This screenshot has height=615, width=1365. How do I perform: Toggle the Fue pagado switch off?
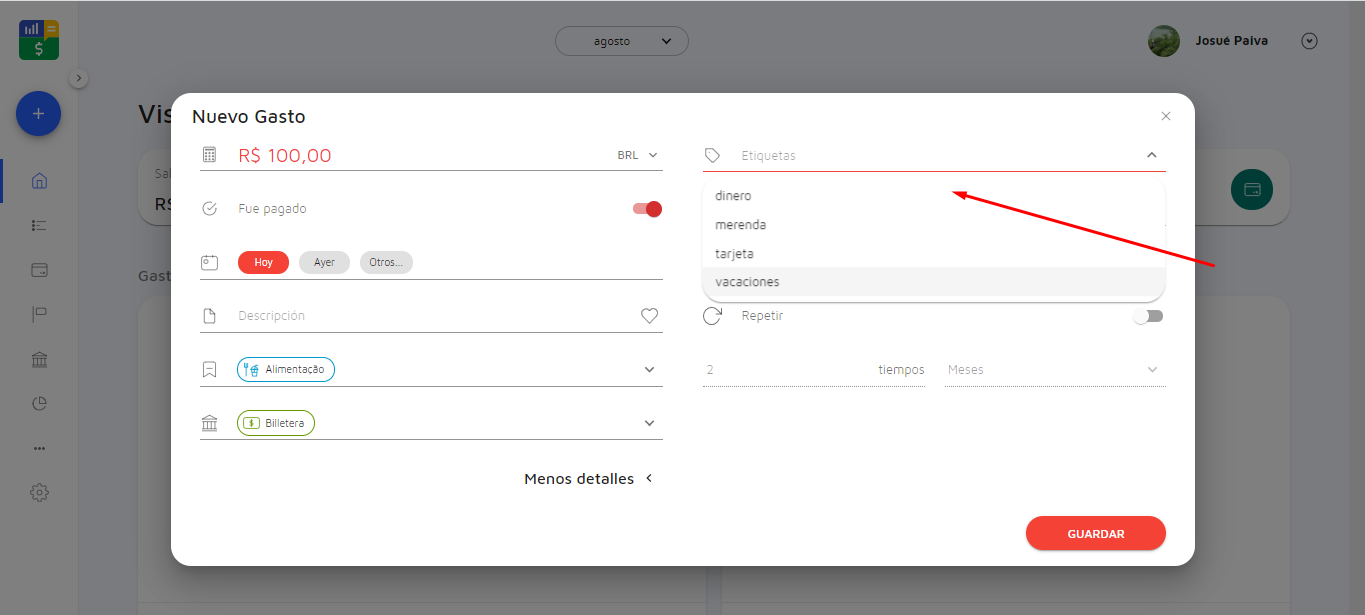[647, 209]
